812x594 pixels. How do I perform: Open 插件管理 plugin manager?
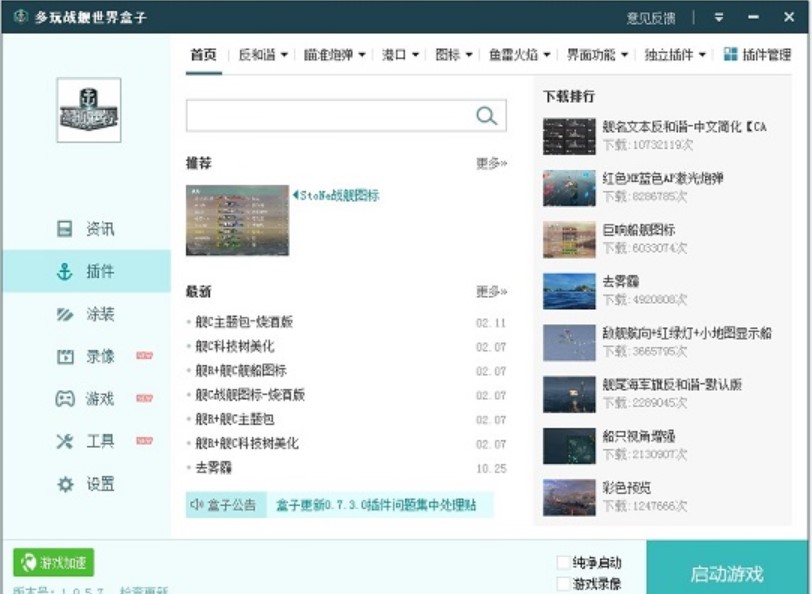point(757,55)
